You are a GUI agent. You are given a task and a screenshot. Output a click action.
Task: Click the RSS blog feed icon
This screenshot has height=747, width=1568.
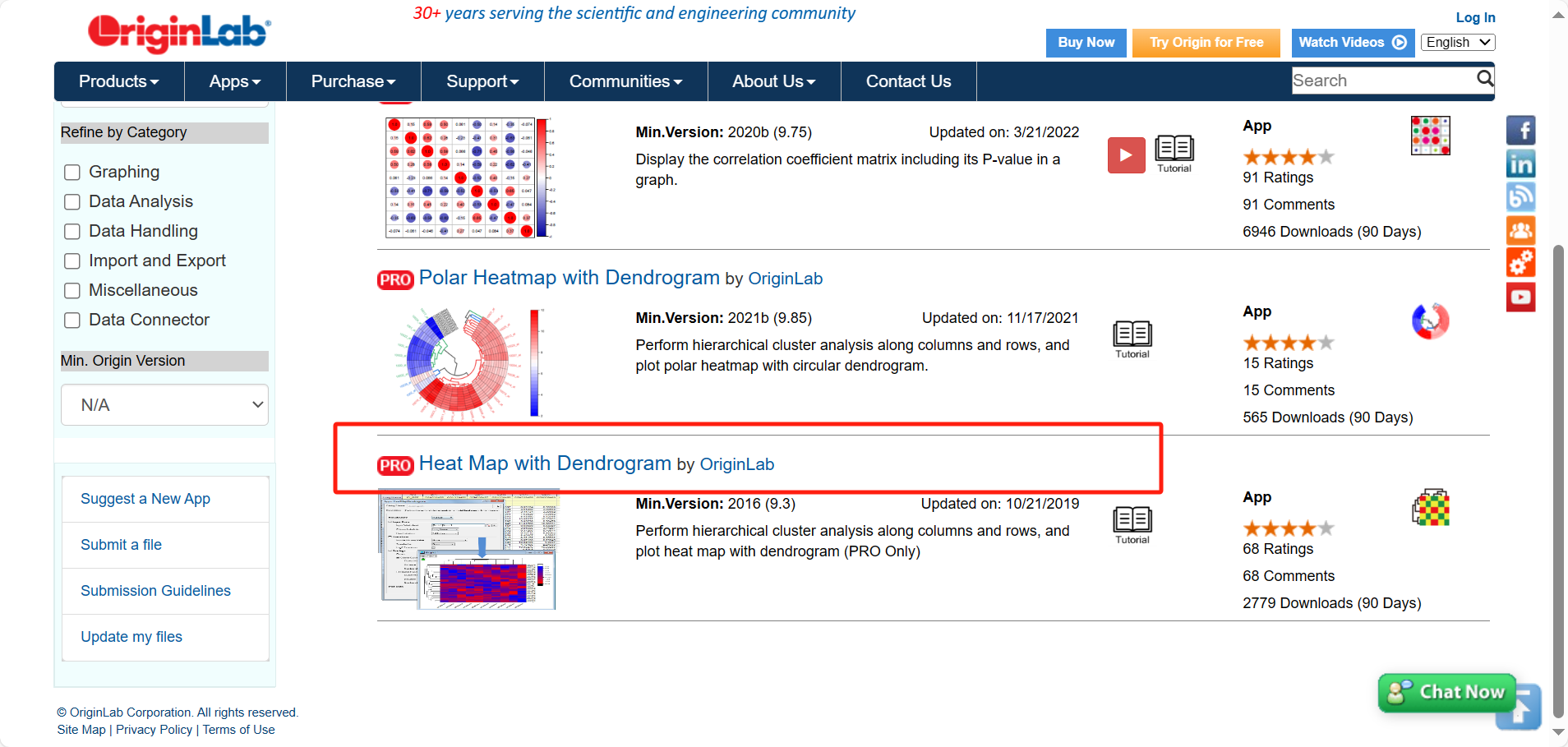point(1520,197)
